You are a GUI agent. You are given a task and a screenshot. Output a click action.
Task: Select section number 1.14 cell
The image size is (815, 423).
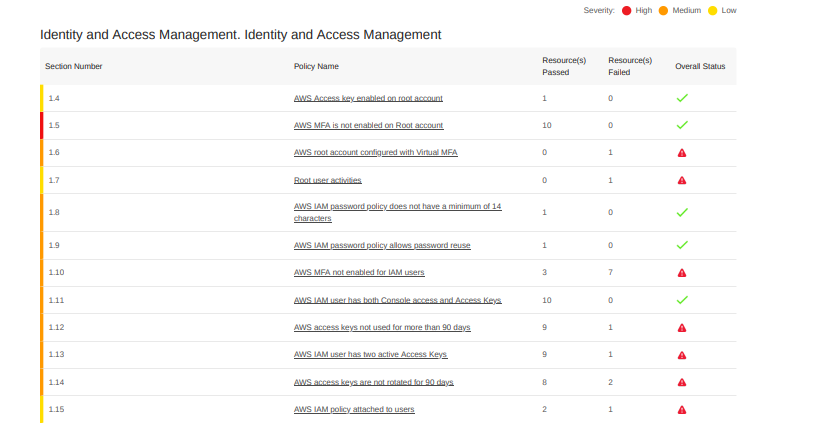pyautogui.click(x=56, y=382)
